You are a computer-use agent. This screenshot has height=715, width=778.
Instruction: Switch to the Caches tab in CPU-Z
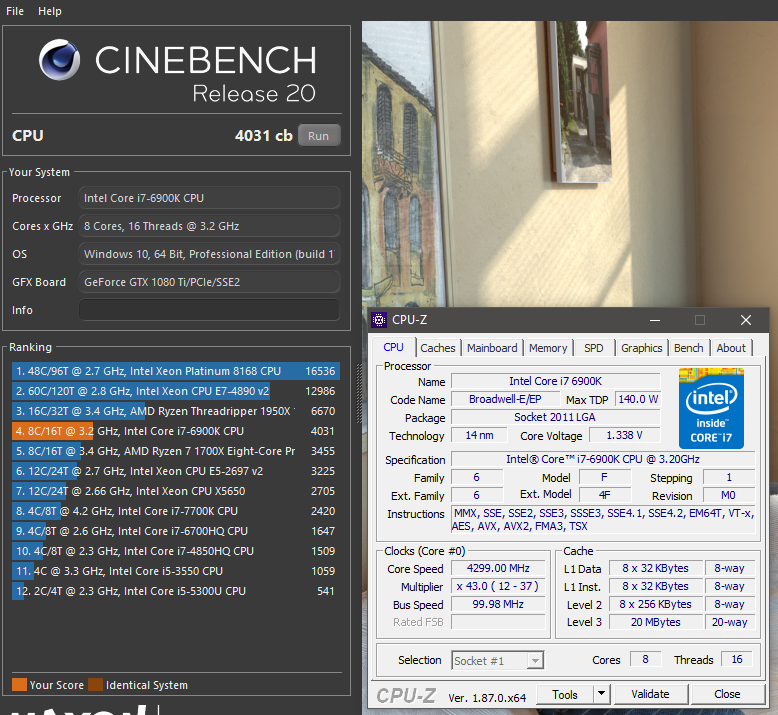(x=438, y=348)
